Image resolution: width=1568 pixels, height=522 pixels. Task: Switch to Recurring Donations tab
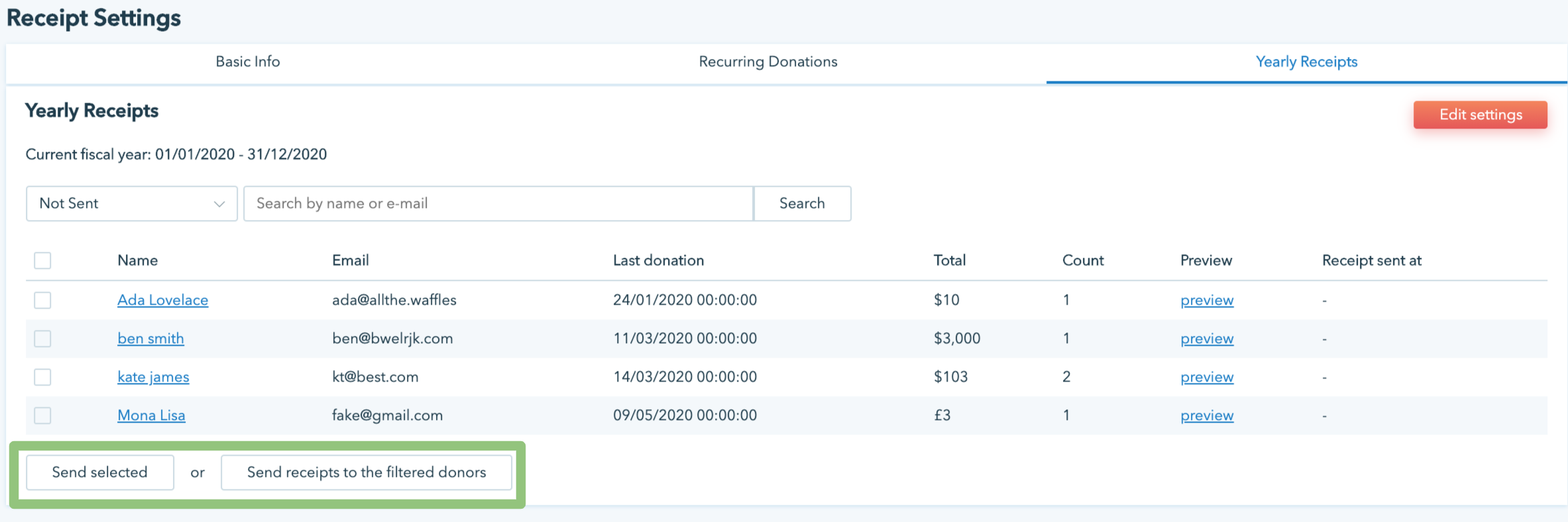click(x=767, y=62)
